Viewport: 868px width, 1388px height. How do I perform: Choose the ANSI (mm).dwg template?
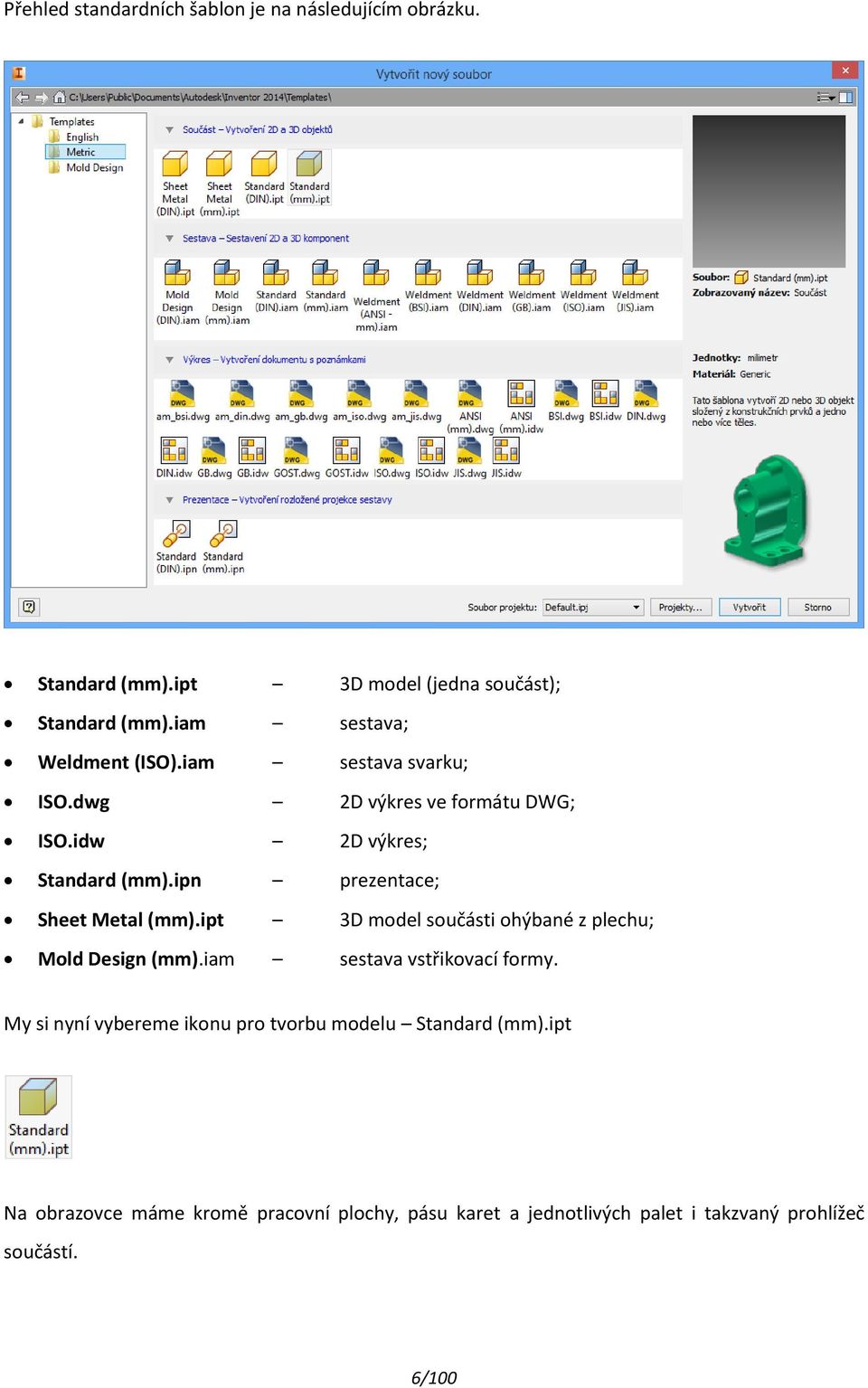(470, 407)
